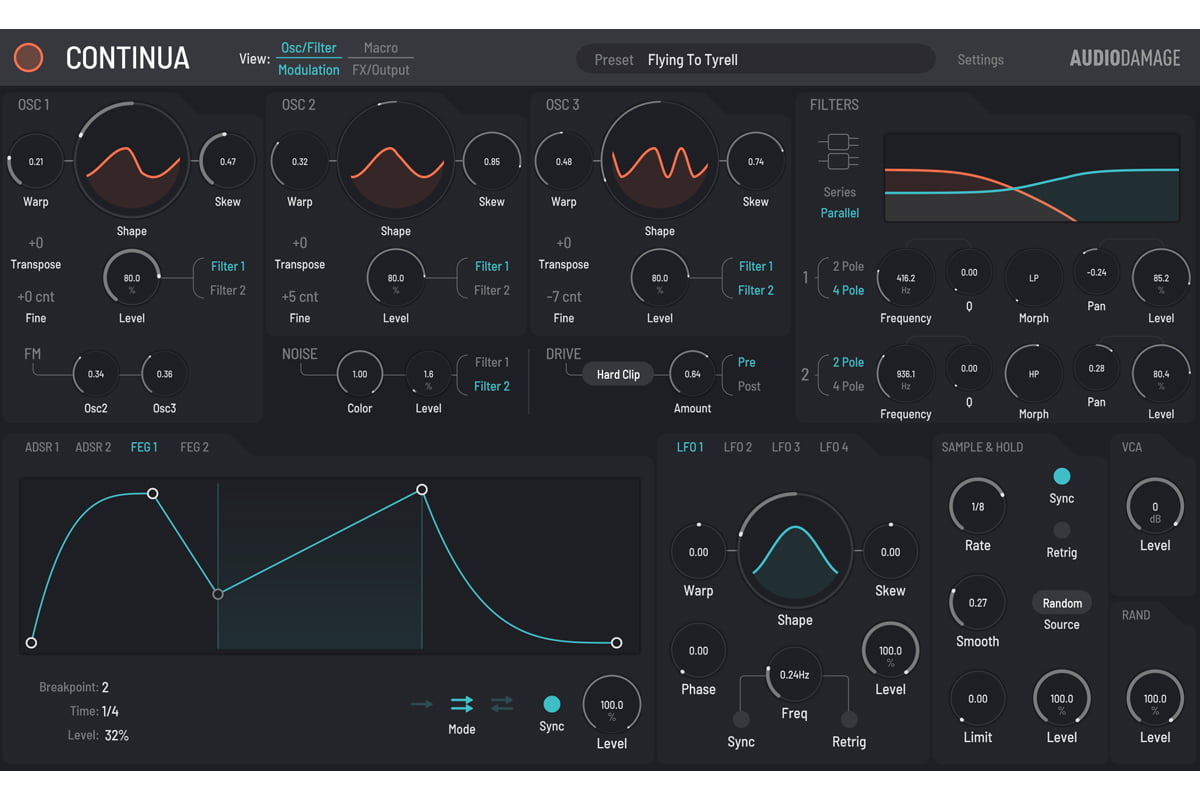Route OSC 2 to Filter 1
Image resolution: width=1200 pixels, height=800 pixels.
[491, 266]
